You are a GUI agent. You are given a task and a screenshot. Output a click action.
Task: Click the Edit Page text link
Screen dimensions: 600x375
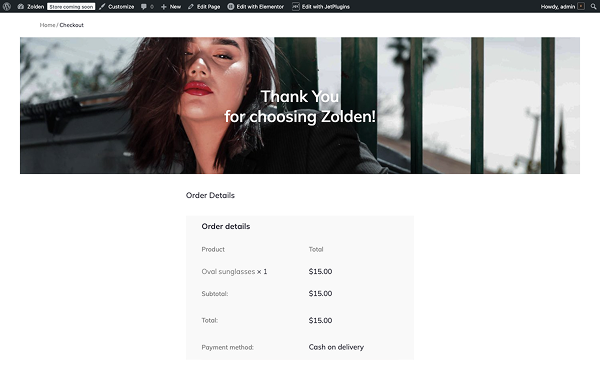[209, 7]
